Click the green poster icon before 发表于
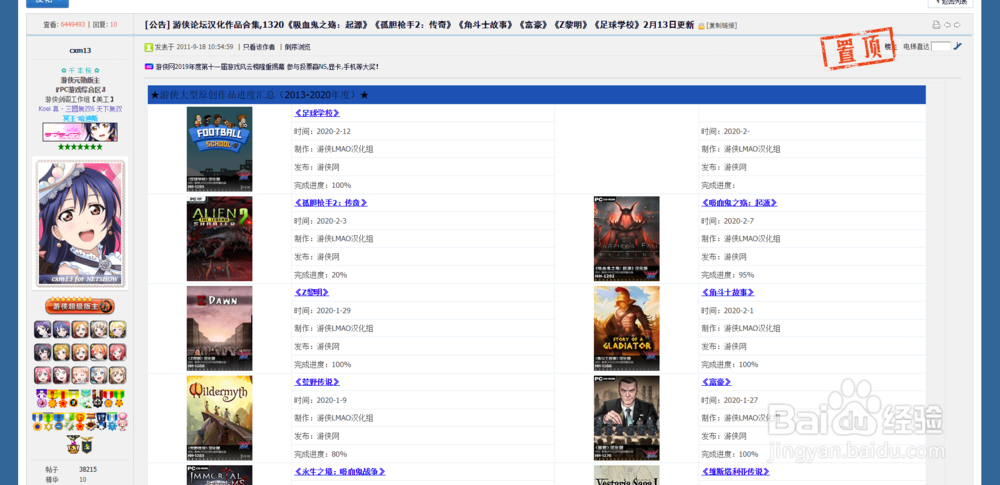Viewport: 1000px width, 485px height. click(149, 47)
